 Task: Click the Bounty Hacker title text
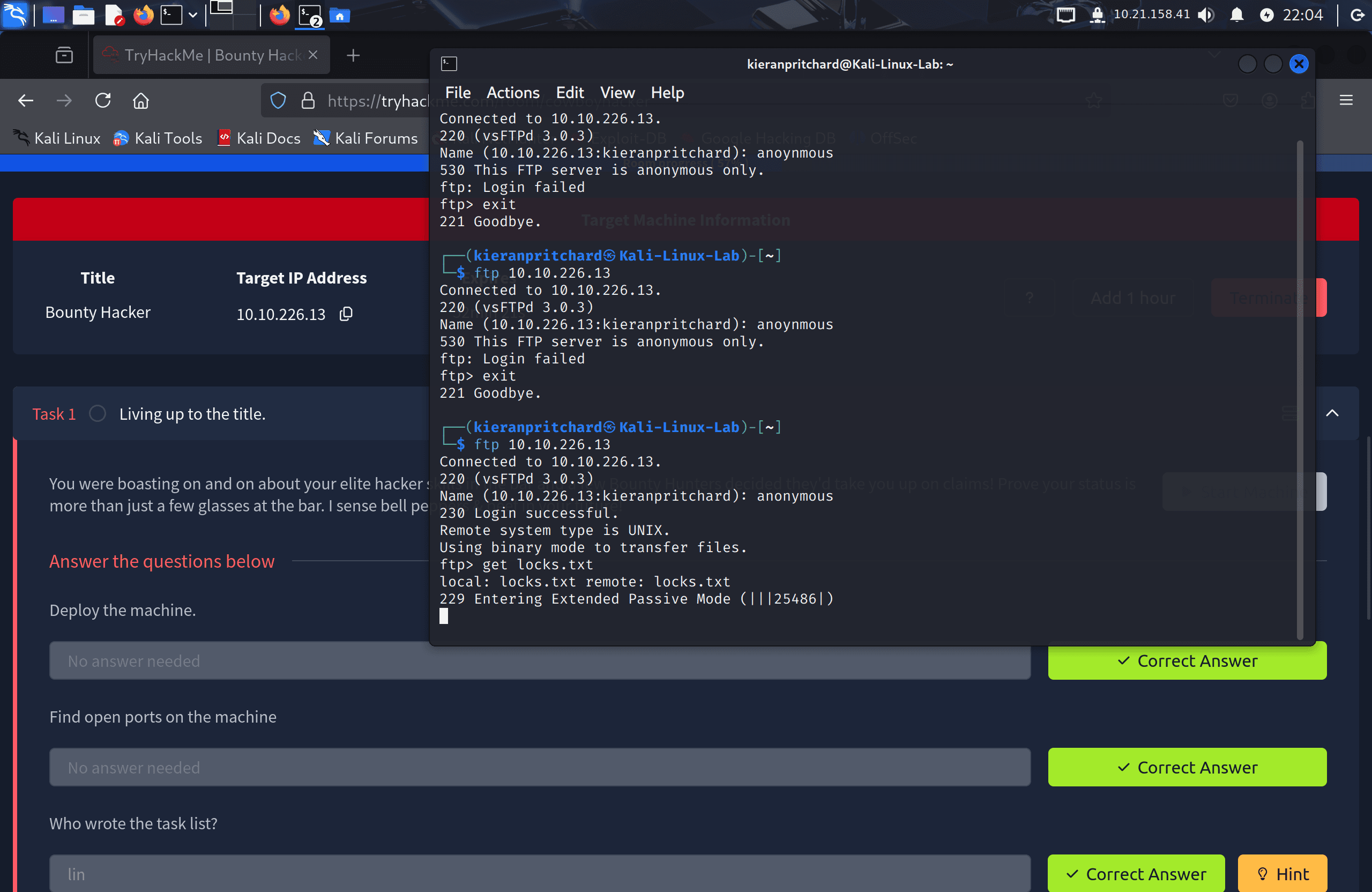tap(98, 313)
